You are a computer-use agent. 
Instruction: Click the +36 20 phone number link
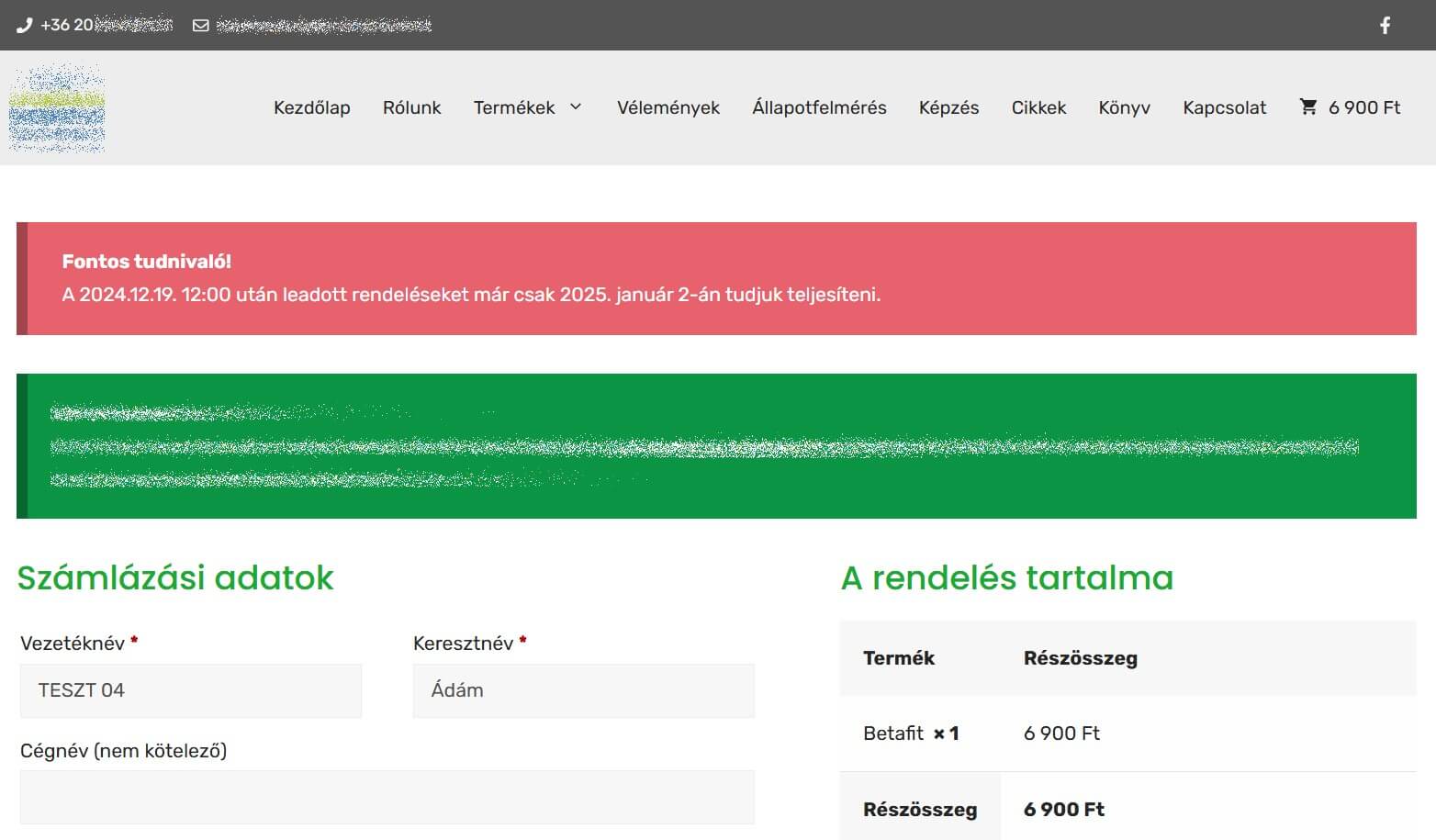(x=107, y=25)
